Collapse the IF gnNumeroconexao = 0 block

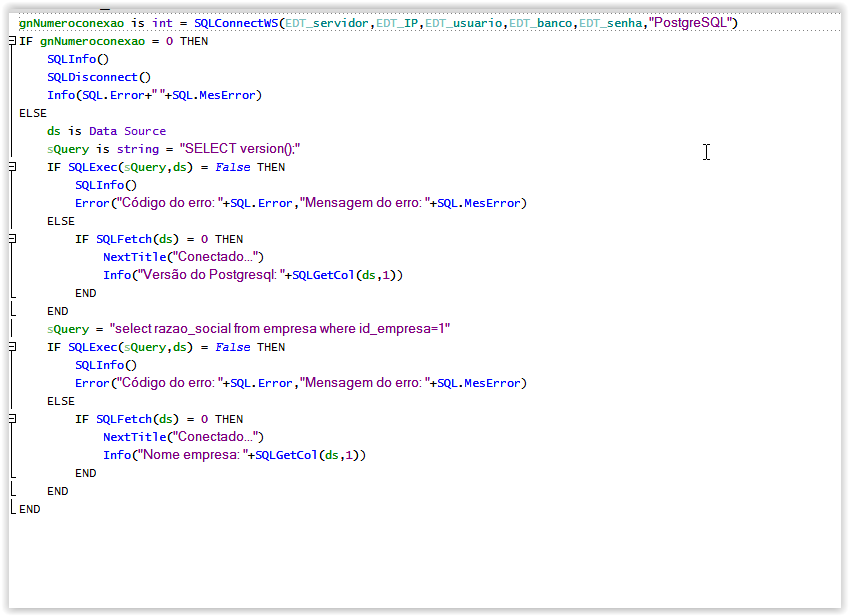[x=12, y=41]
